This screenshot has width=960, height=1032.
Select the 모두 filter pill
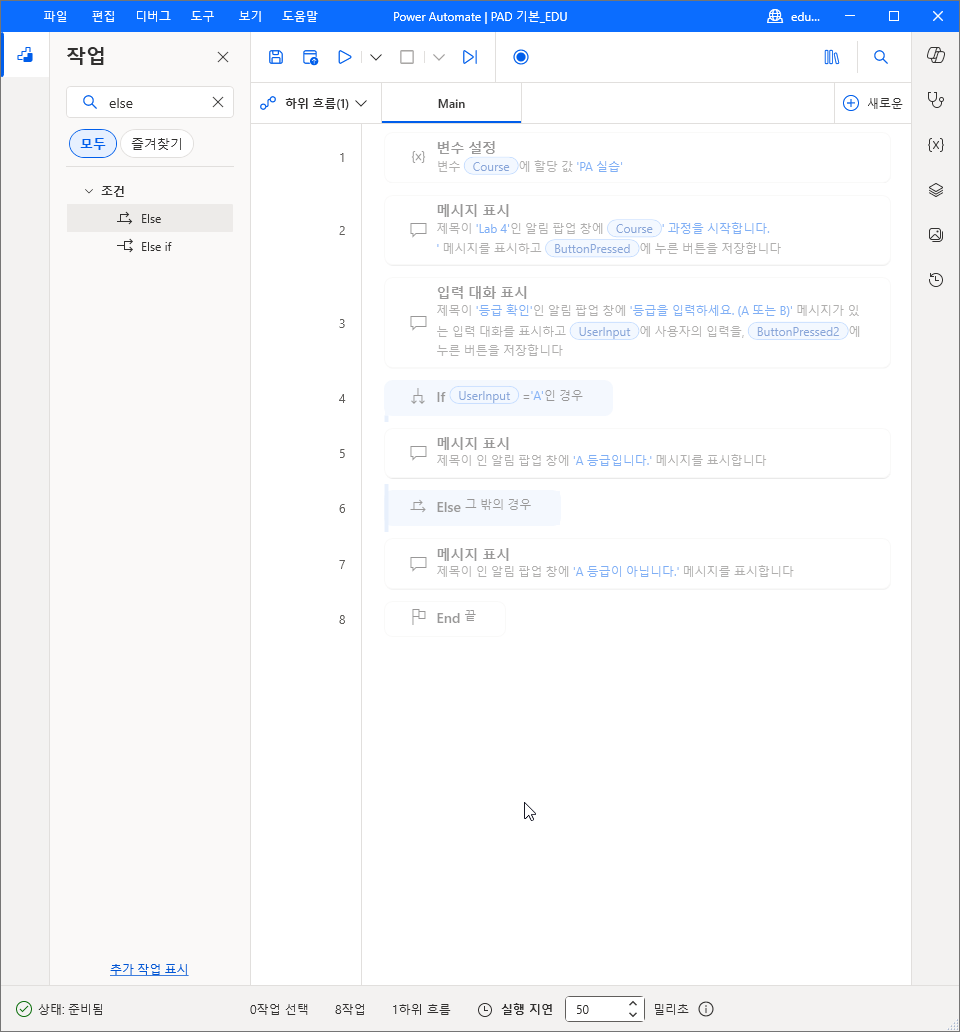pyautogui.click(x=93, y=143)
